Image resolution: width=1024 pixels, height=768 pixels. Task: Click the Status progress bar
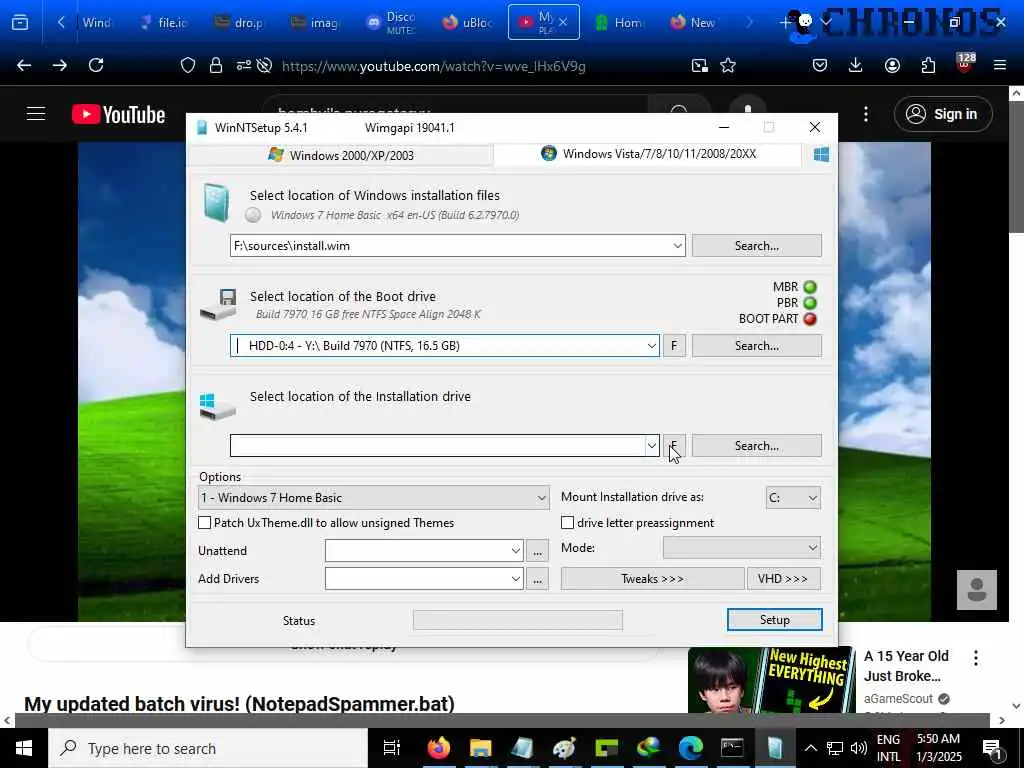point(518,620)
